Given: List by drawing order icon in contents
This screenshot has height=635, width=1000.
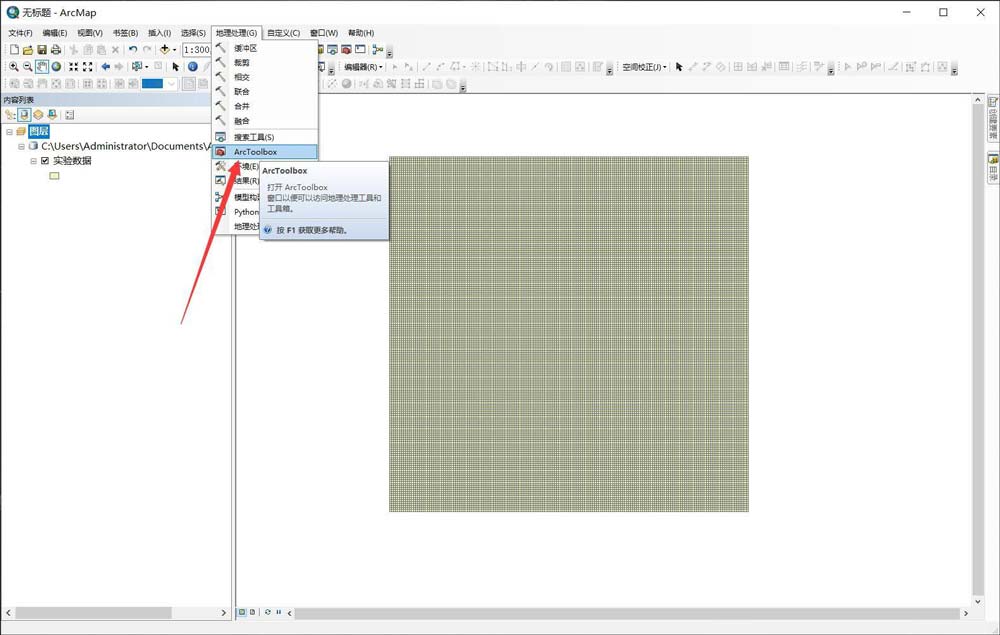Looking at the screenshot, I should 10,115.
